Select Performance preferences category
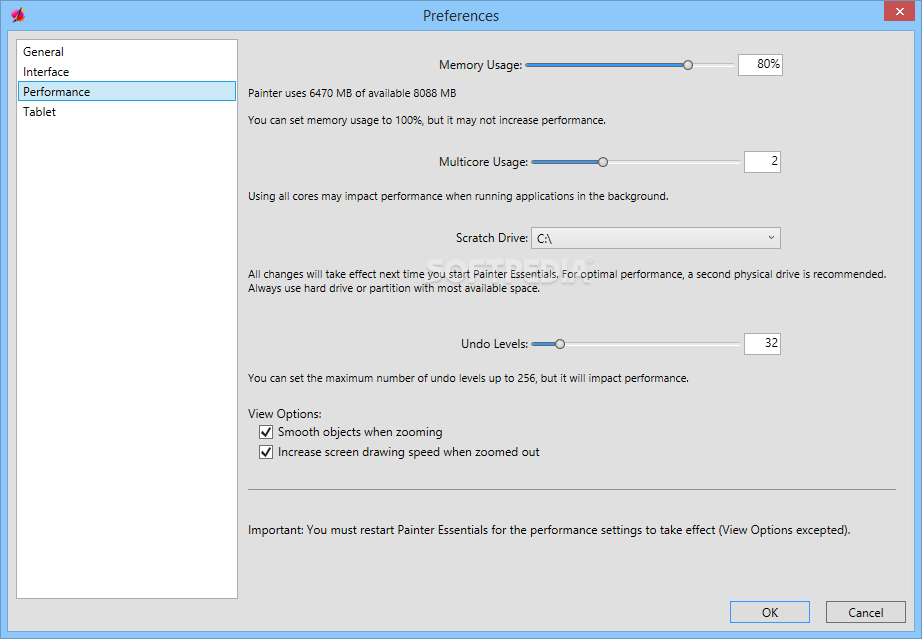The image size is (922, 639). [57, 92]
